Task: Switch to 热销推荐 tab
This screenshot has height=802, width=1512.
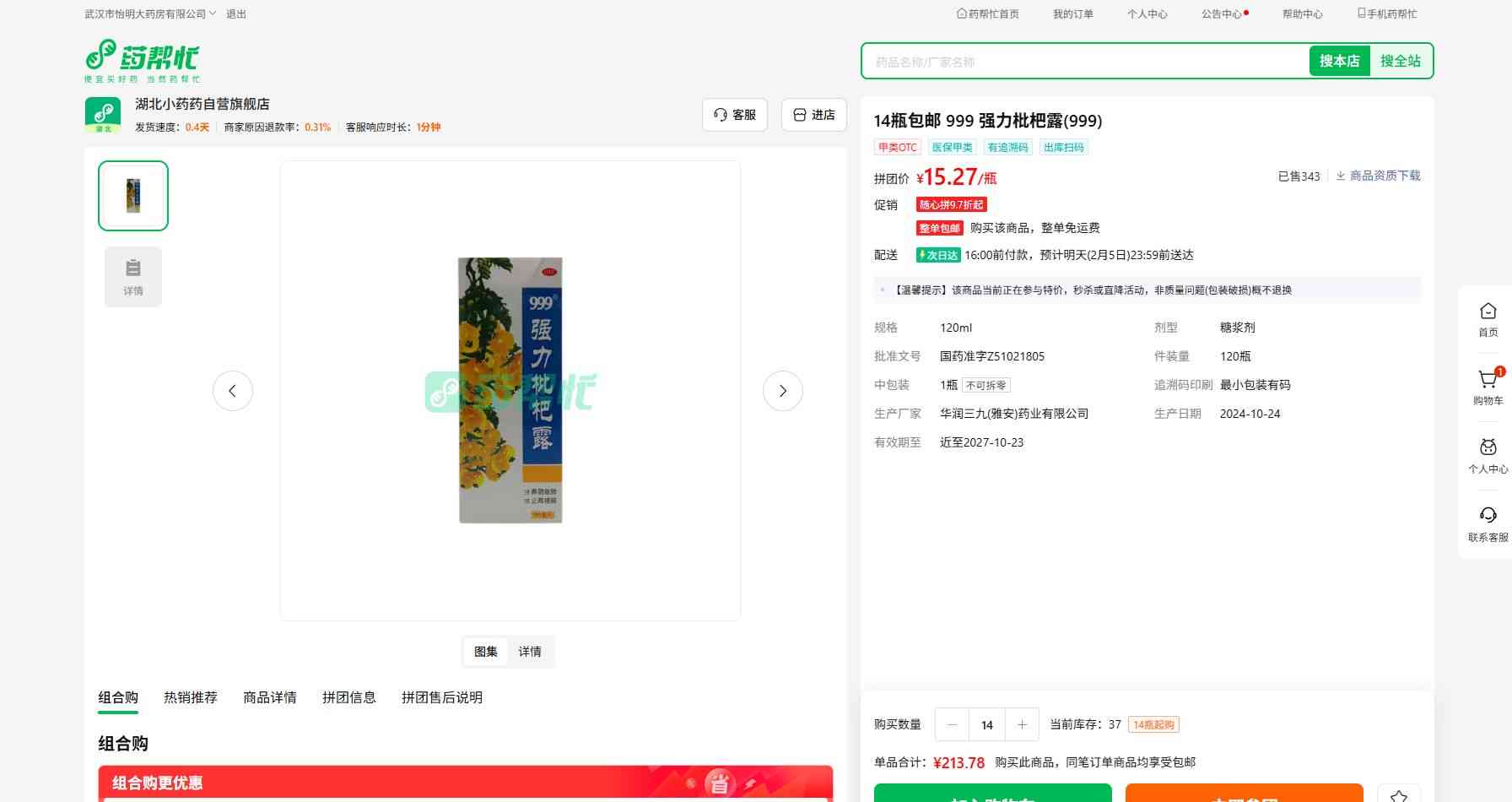Action: [191, 697]
